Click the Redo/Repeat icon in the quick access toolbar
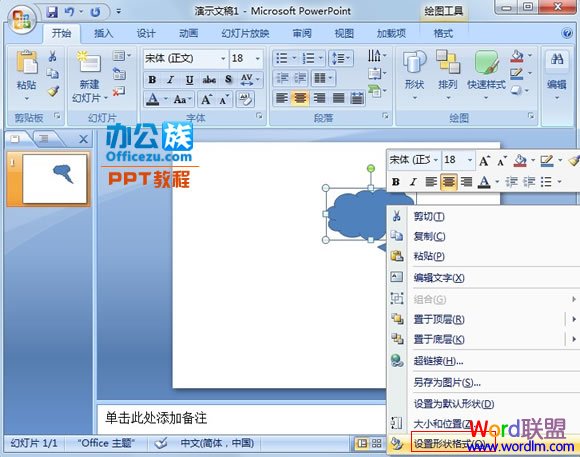The width and height of the screenshot is (580, 457). point(95,12)
